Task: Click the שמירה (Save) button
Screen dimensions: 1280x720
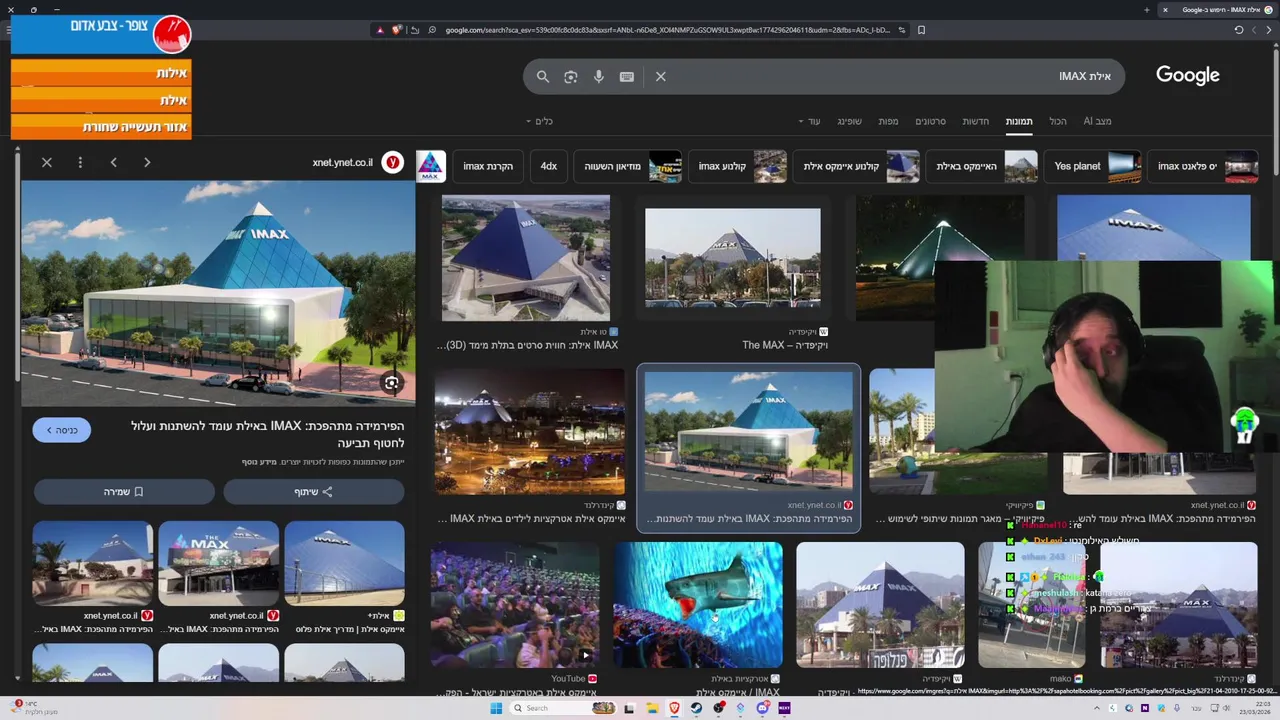Action: click(x=124, y=492)
